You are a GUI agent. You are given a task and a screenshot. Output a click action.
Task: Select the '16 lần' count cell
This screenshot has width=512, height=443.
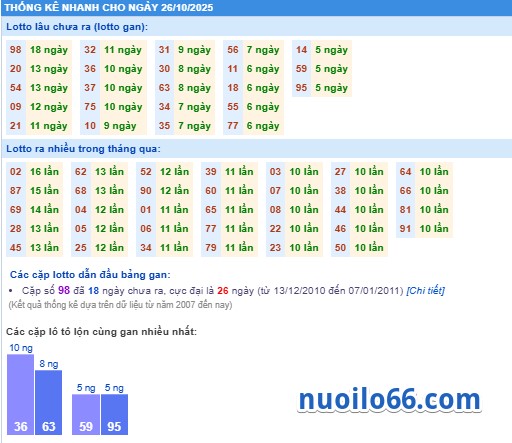pyautogui.click(x=44, y=172)
